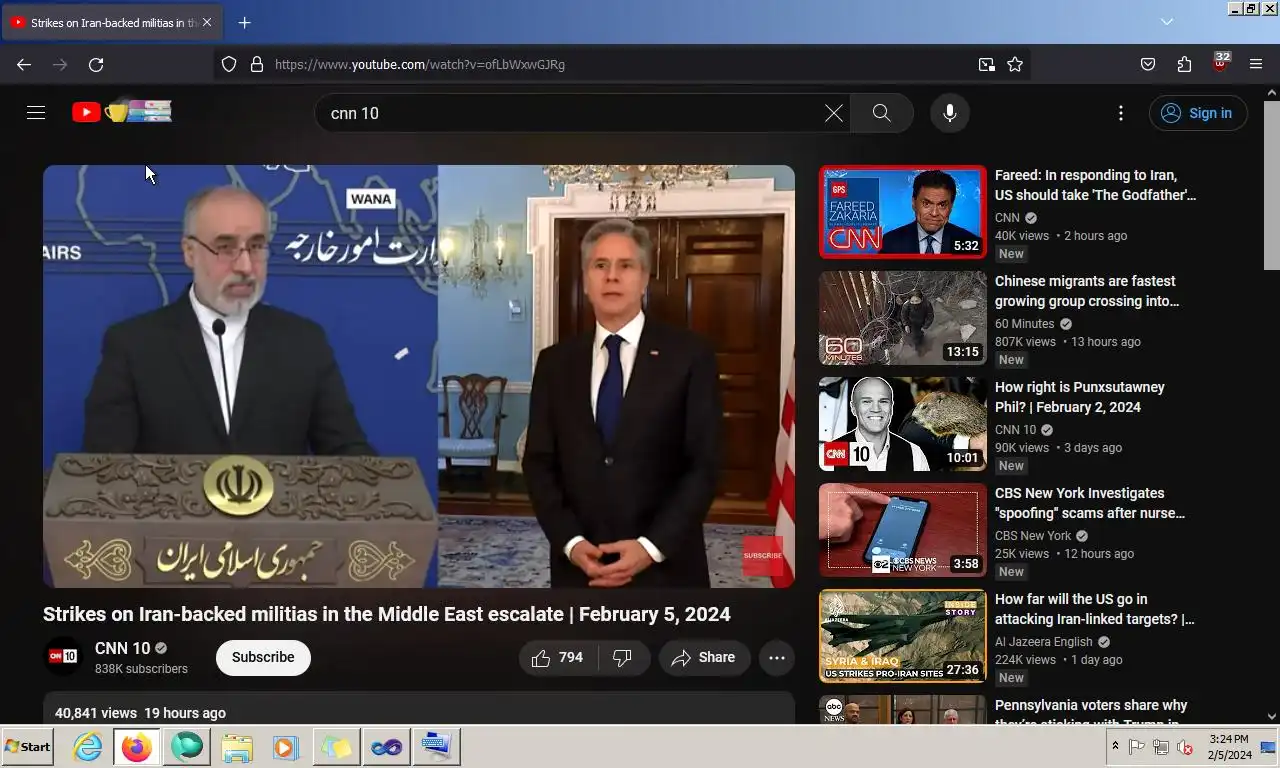Share the video

click(704, 657)
